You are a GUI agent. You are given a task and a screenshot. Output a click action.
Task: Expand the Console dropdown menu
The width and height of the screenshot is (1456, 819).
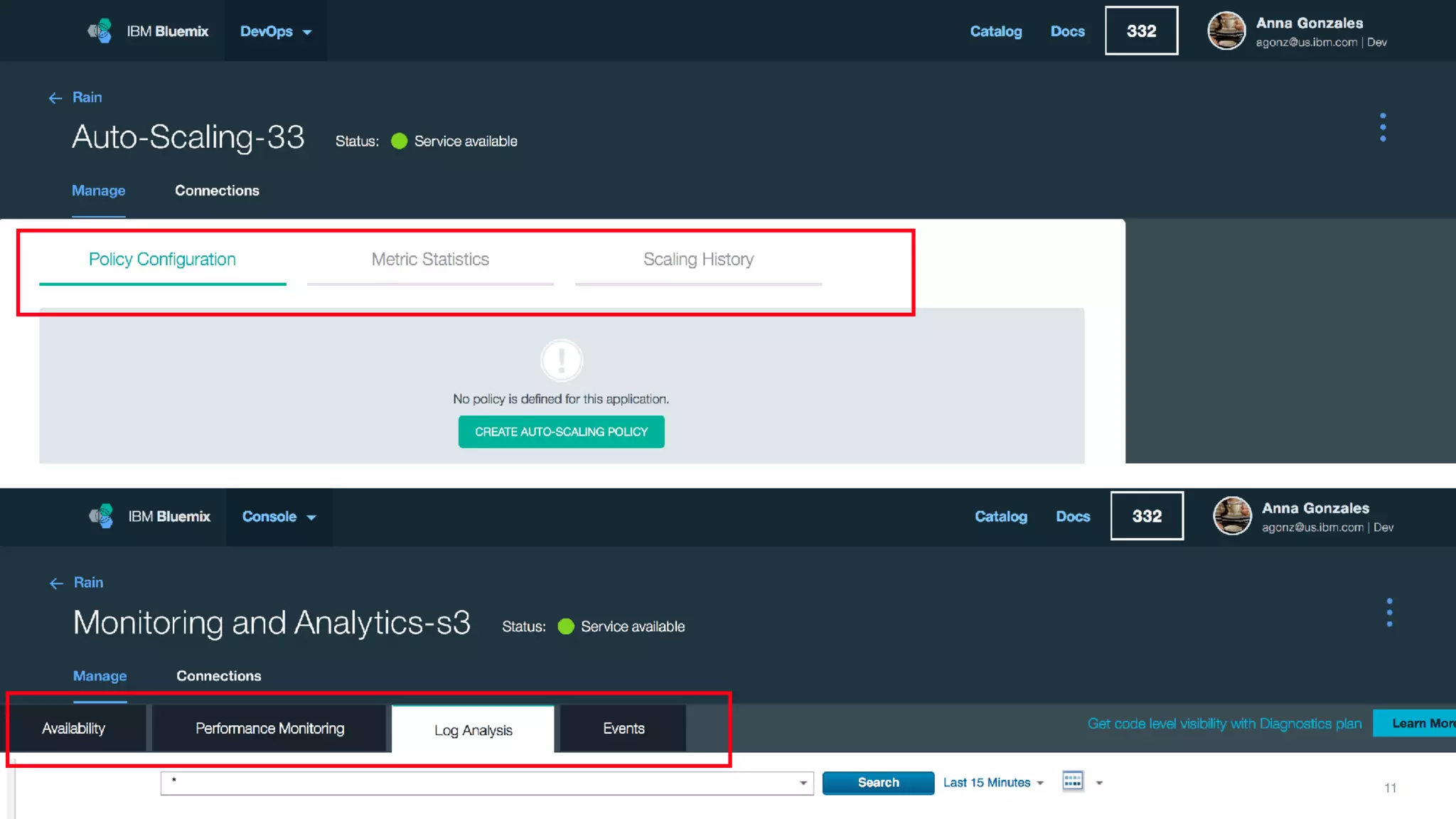(x=279, y=517)
